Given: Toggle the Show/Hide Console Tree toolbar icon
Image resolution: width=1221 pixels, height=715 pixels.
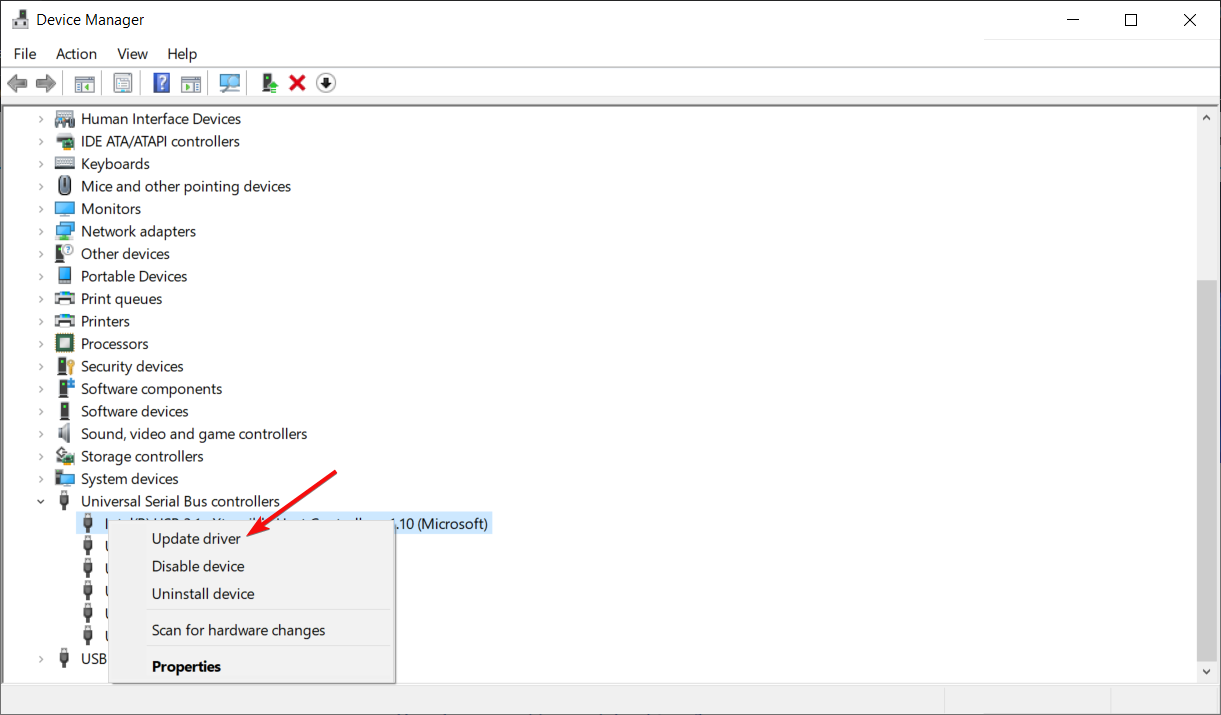Looking at the screenshot, I should [85, 83].
